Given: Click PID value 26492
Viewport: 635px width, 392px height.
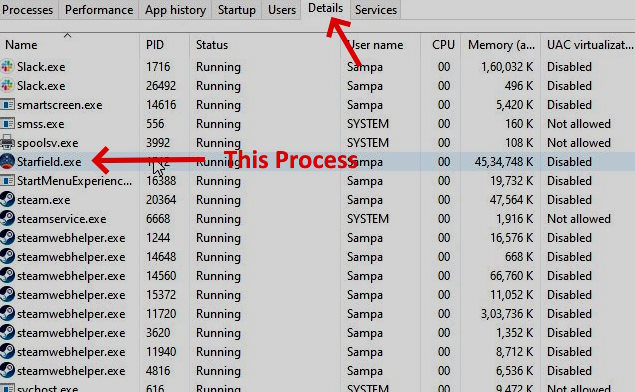Looking at the screenshot, I should [161, 86].
